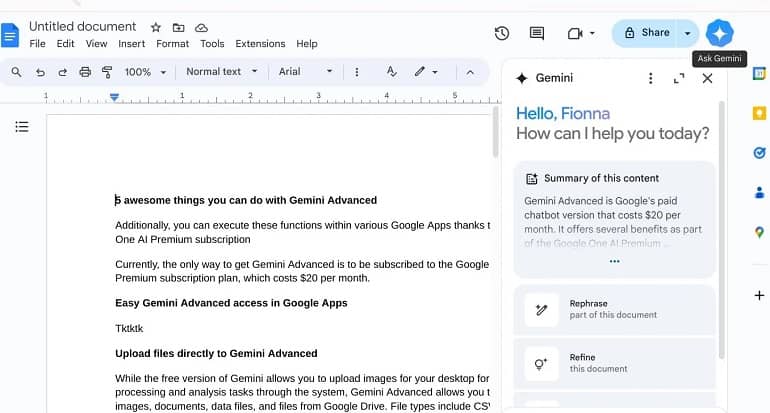Expand the meeting options dropdown arrow

pyautogui.click(x=592, y=33)
